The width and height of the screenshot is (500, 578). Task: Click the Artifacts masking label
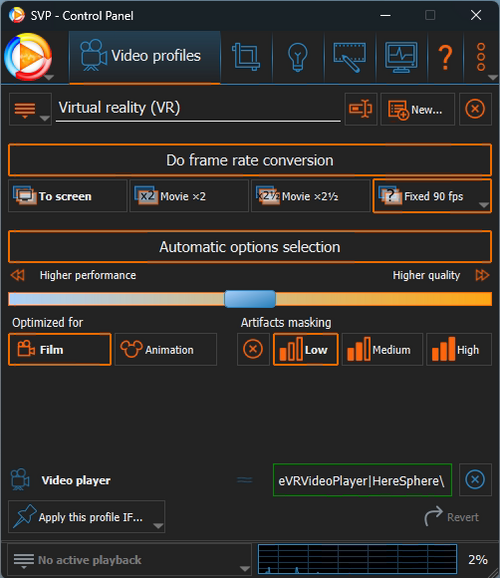[x=286, y=323]
